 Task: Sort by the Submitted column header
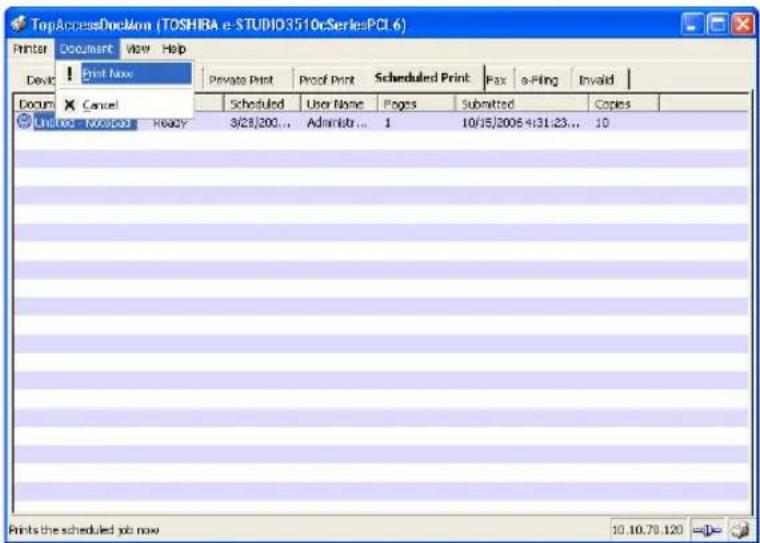pos(522,104)
